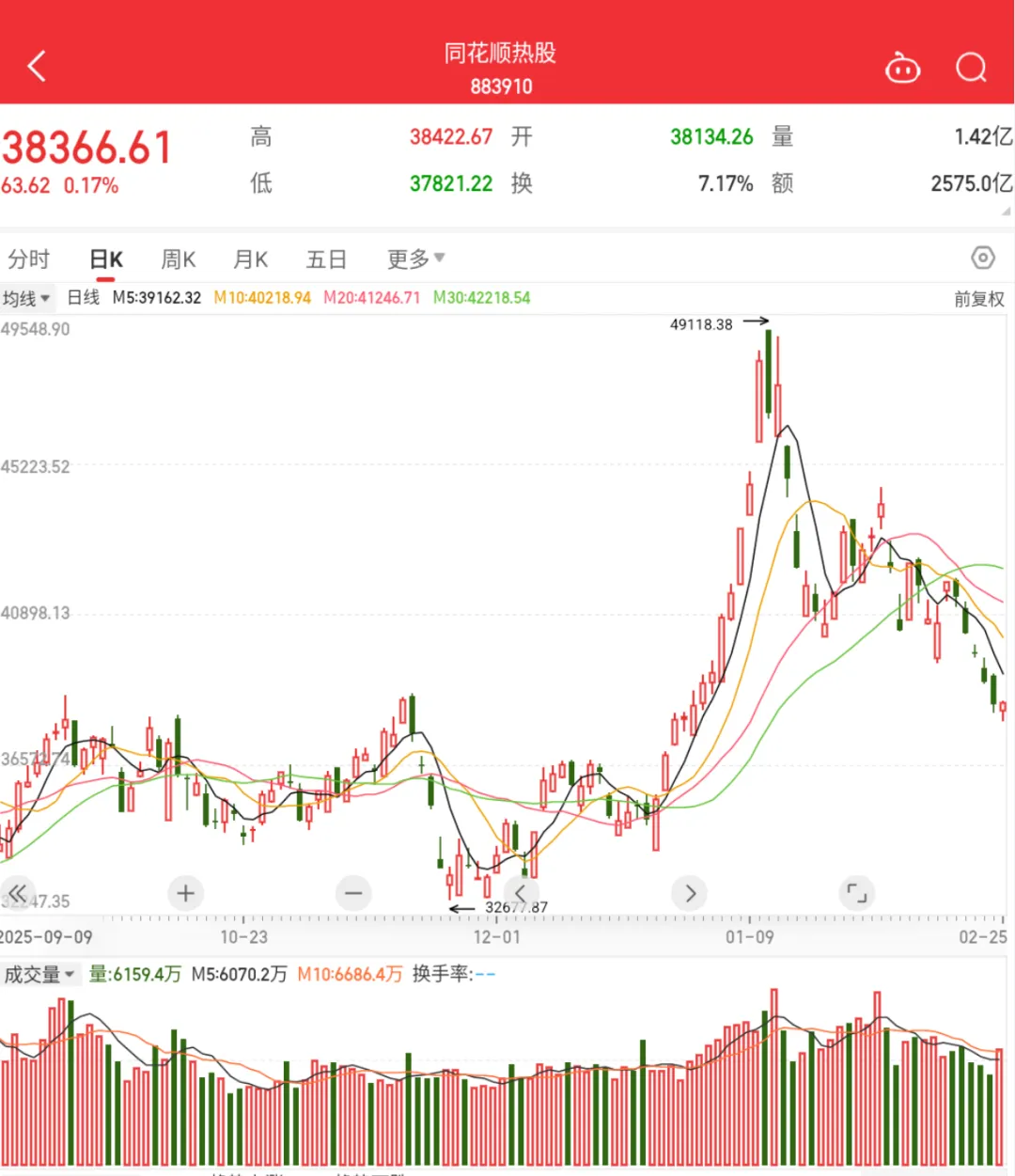Viewport: 1015px width, 1176px height.
Task: Go back with the left arrow
Action: [37, 67]
